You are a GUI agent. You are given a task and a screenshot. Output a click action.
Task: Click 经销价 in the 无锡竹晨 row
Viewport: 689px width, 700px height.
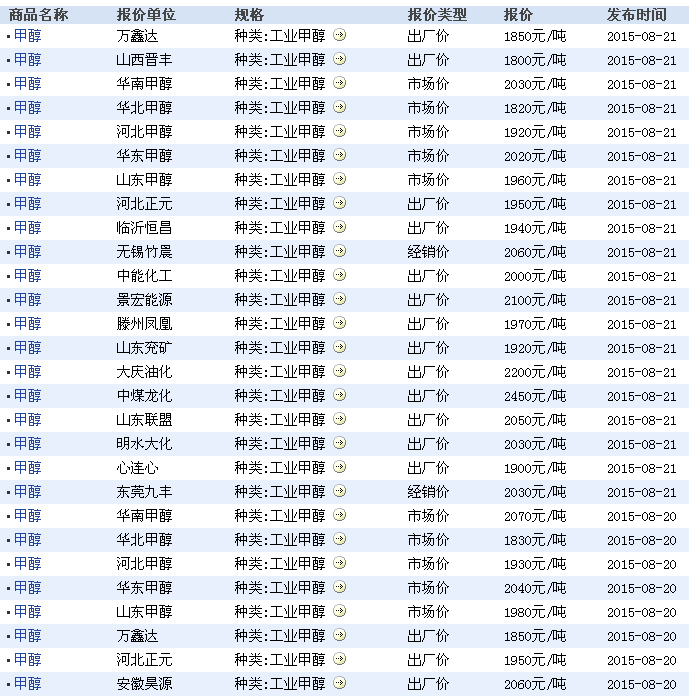tap(428, 252)
